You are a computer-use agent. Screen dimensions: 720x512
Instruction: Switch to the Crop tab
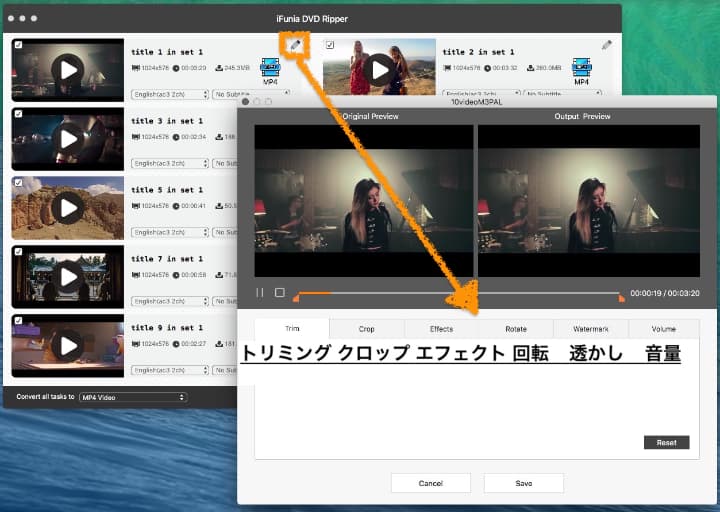click(366, 329)
